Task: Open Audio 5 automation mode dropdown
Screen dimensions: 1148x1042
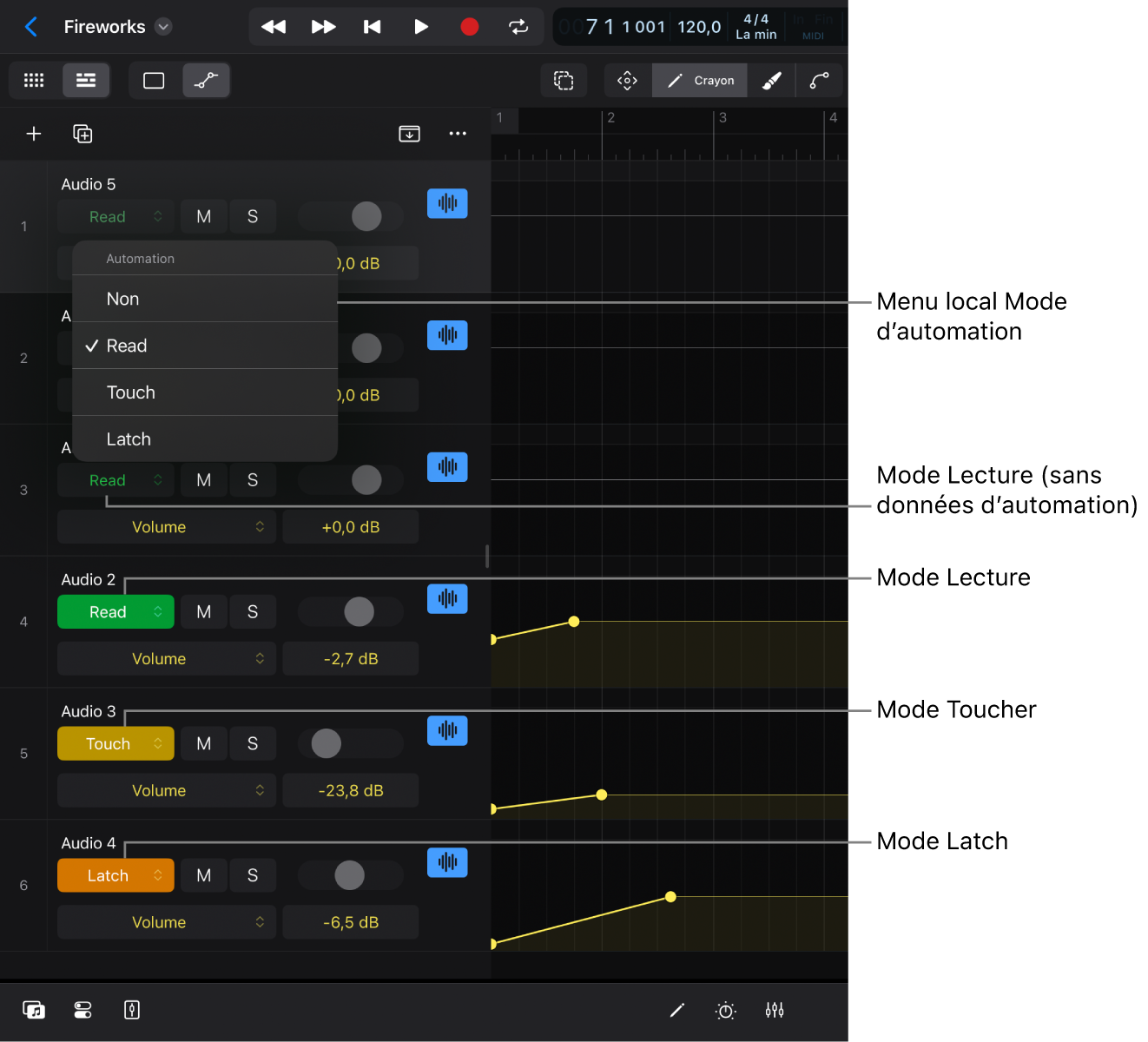Action: pyautogui.click(x=115, y=216)
